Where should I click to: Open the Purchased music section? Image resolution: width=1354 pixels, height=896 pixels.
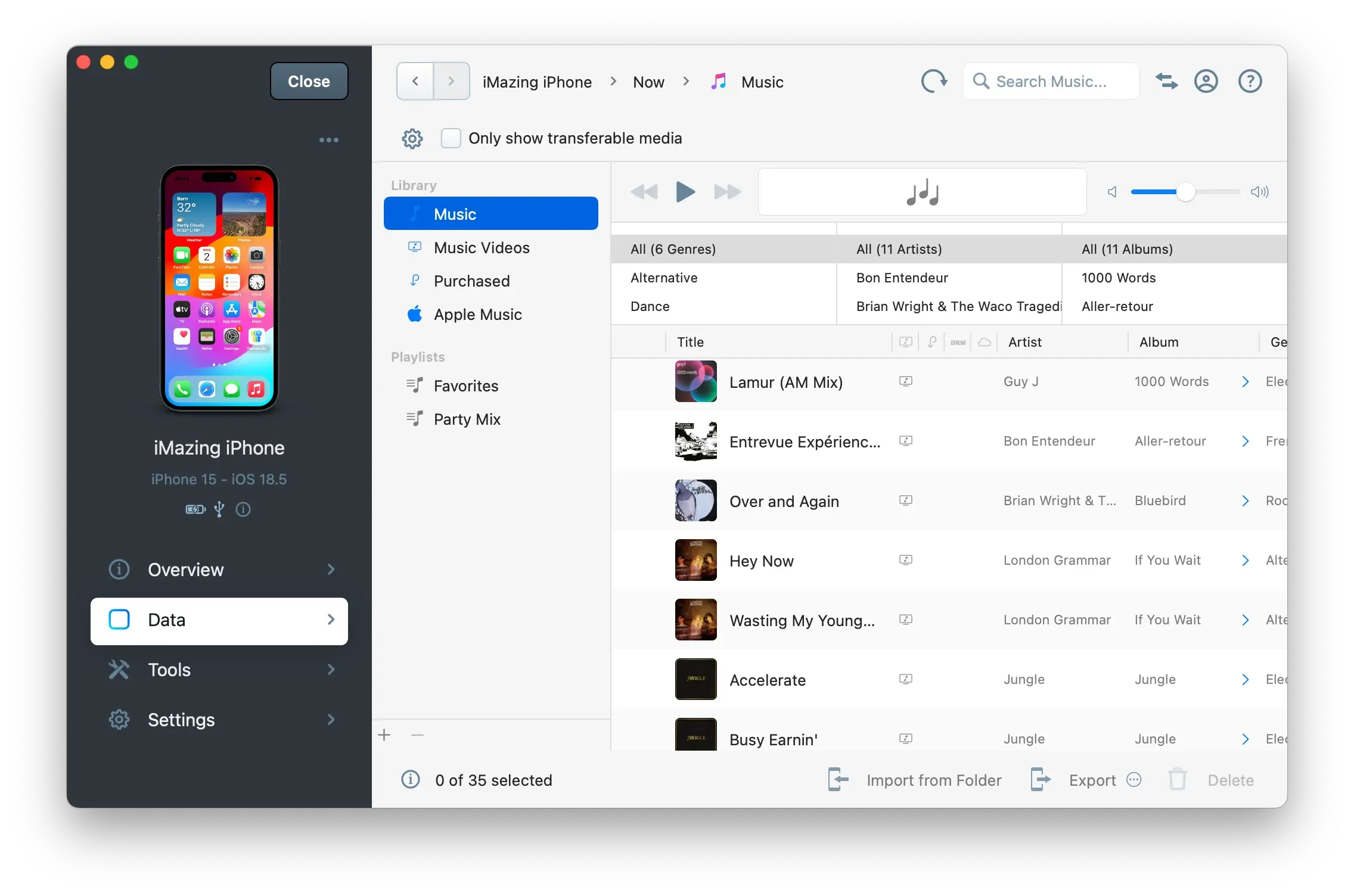pyautogui.click(x=471, y=281)
